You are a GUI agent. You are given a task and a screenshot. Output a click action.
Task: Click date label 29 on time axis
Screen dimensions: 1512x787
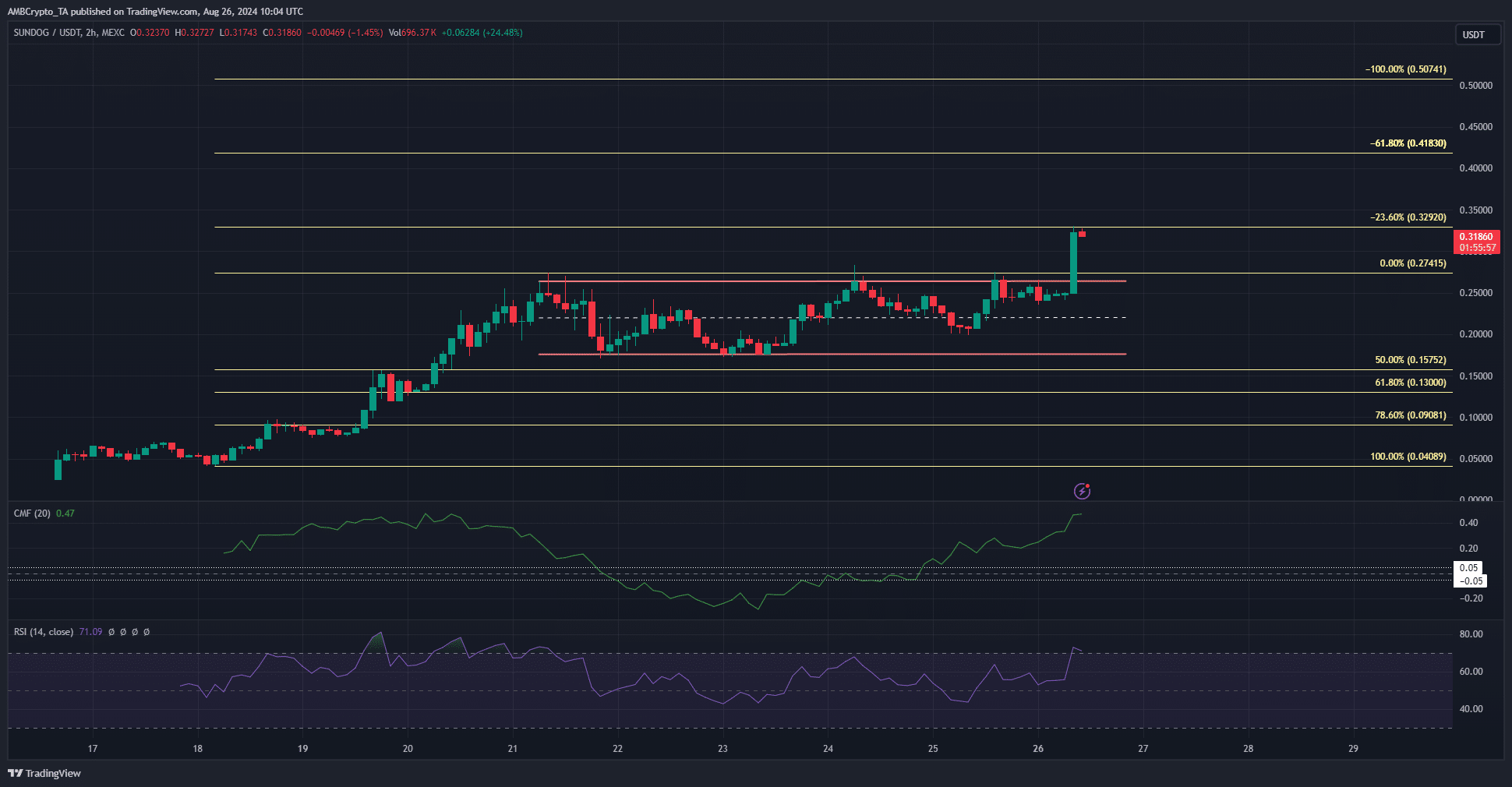point(1353,749)
